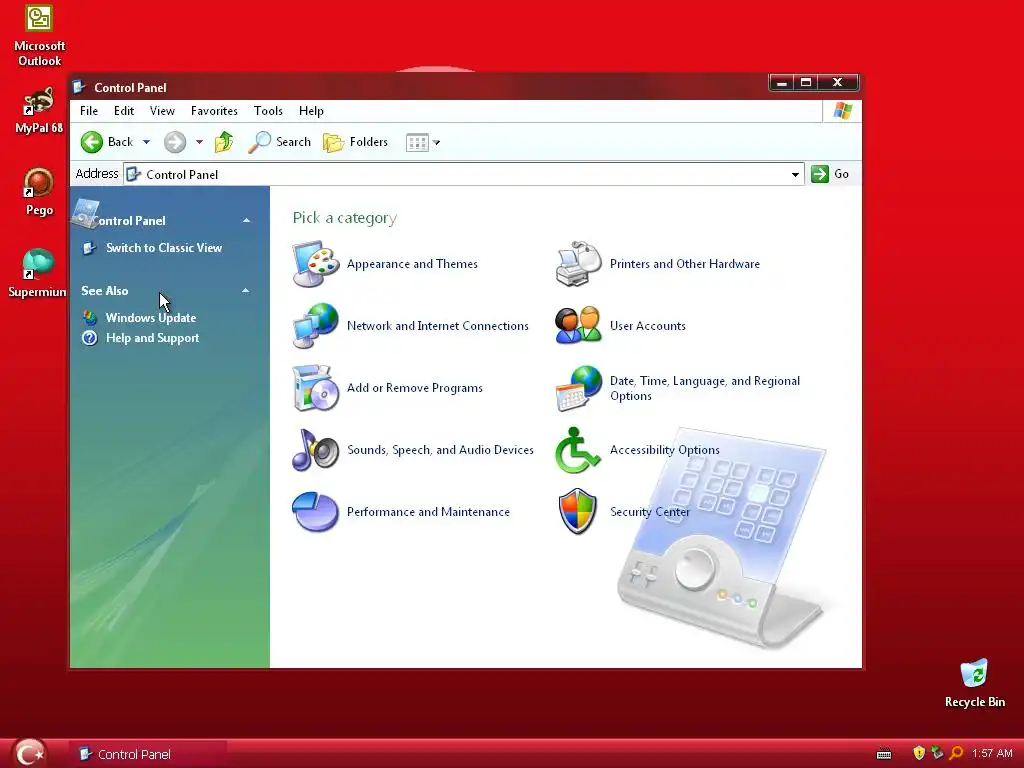Click the grey Forward arrow button
The image size is (1024, 768).
point(174,142)
